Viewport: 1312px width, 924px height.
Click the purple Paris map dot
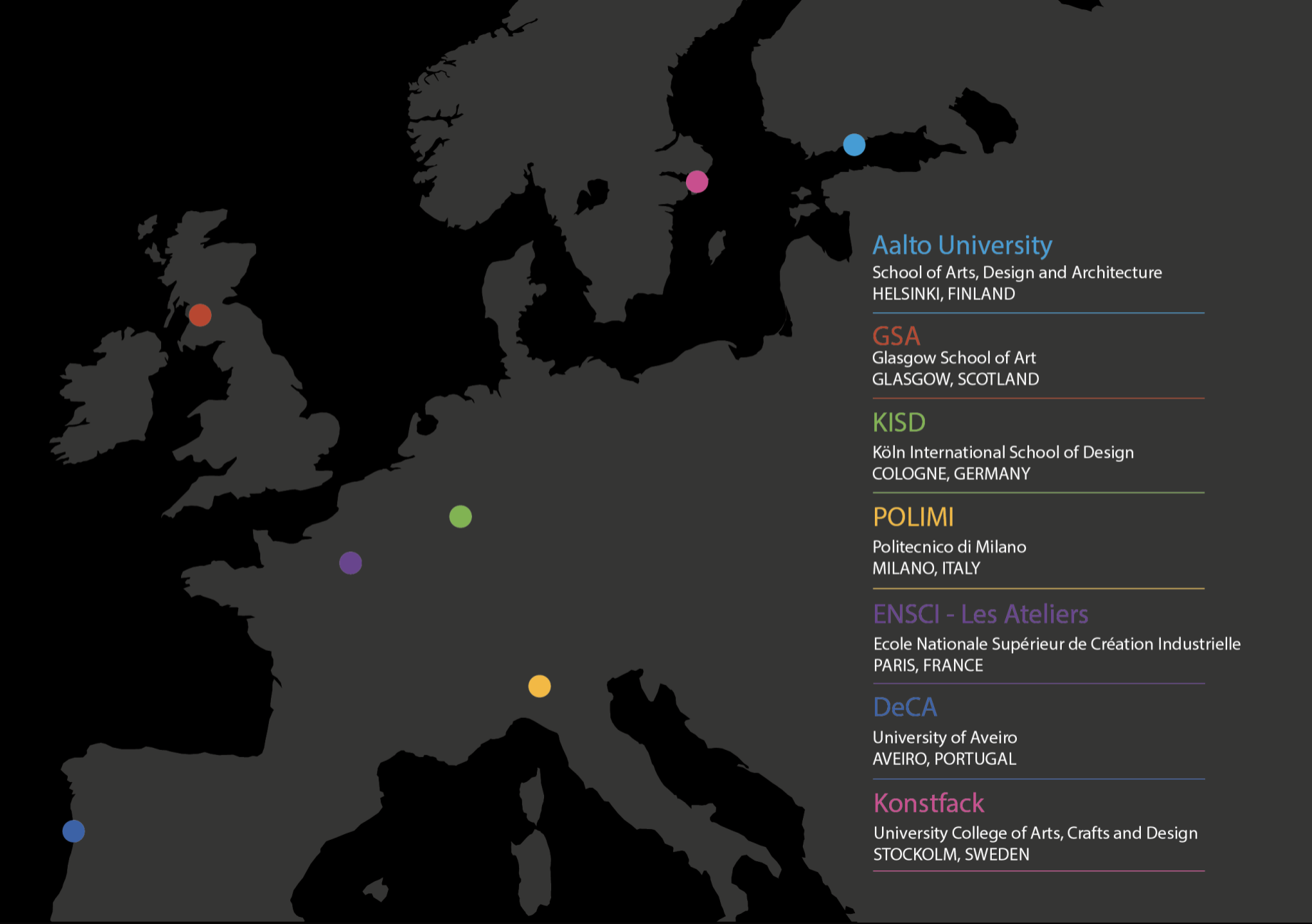(350, 563)
